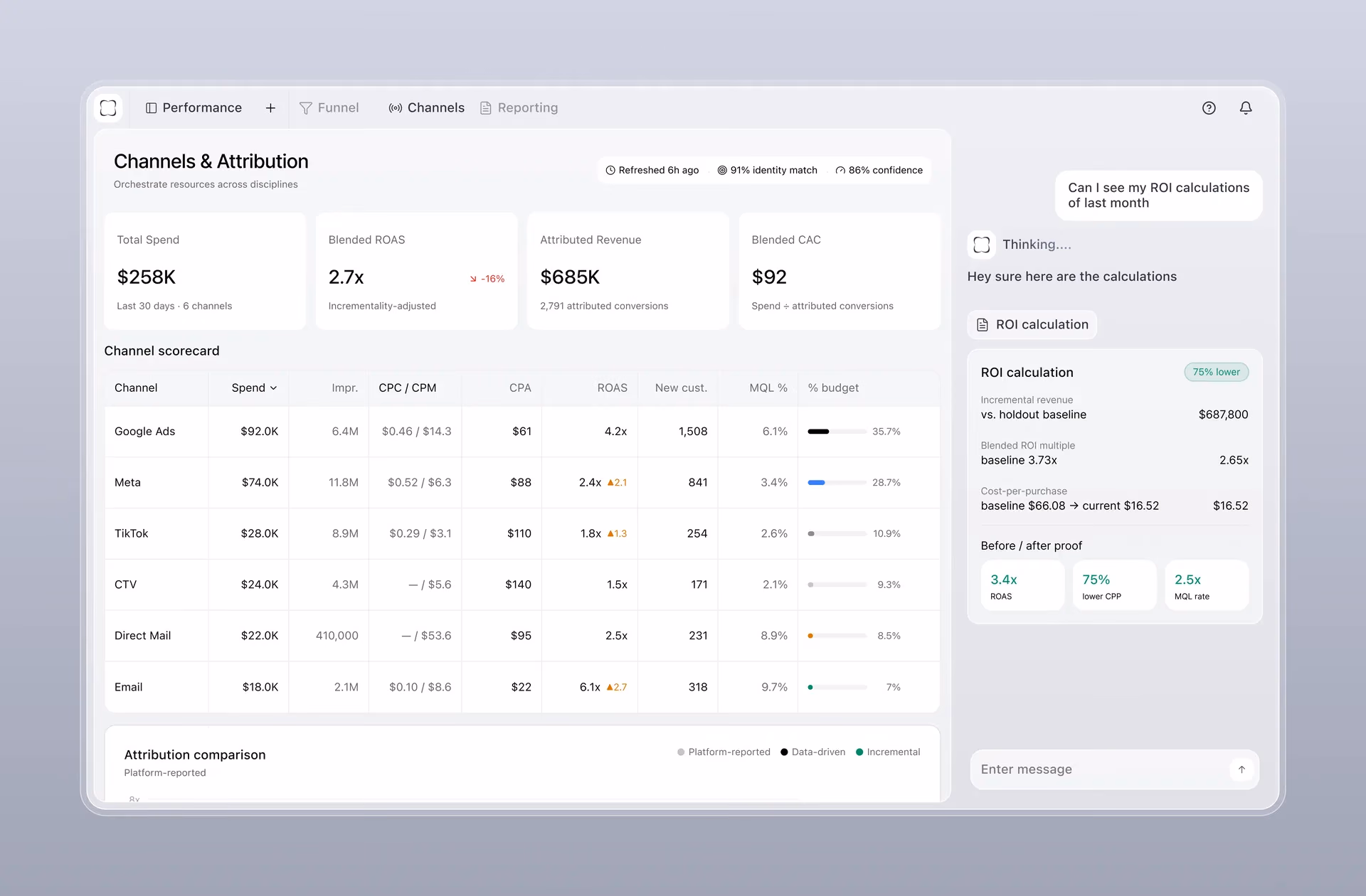1366x896 pixels.
Task: Select the Direct Mail channel row
Action: click(x=522, y=636)
